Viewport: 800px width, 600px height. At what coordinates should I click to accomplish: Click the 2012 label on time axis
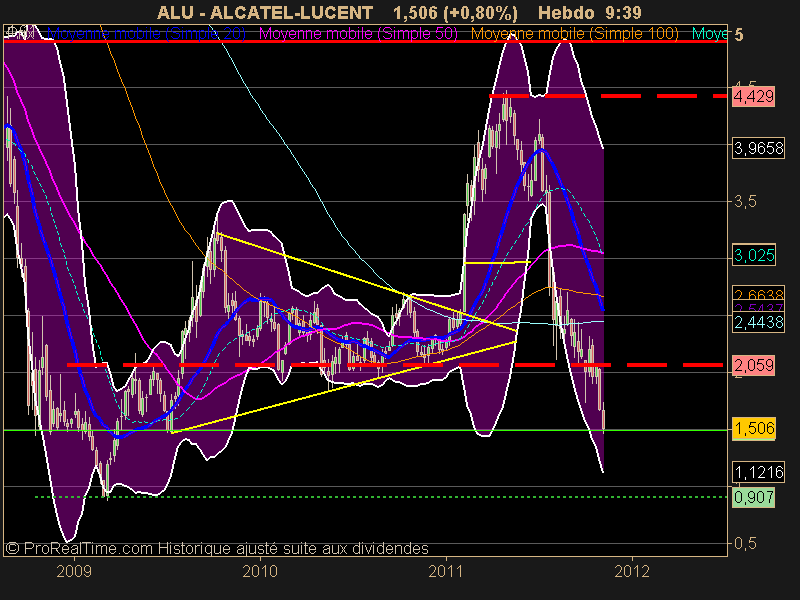point(632,571)
